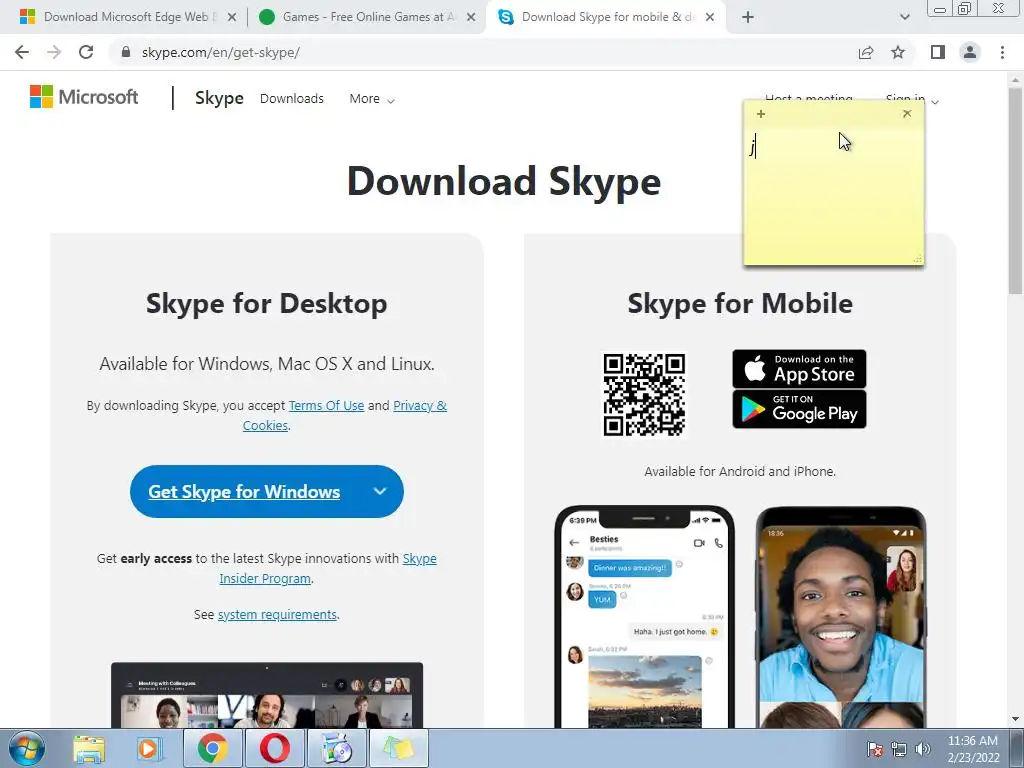Click Get it on Google Play badge

[x=799, y=409]
